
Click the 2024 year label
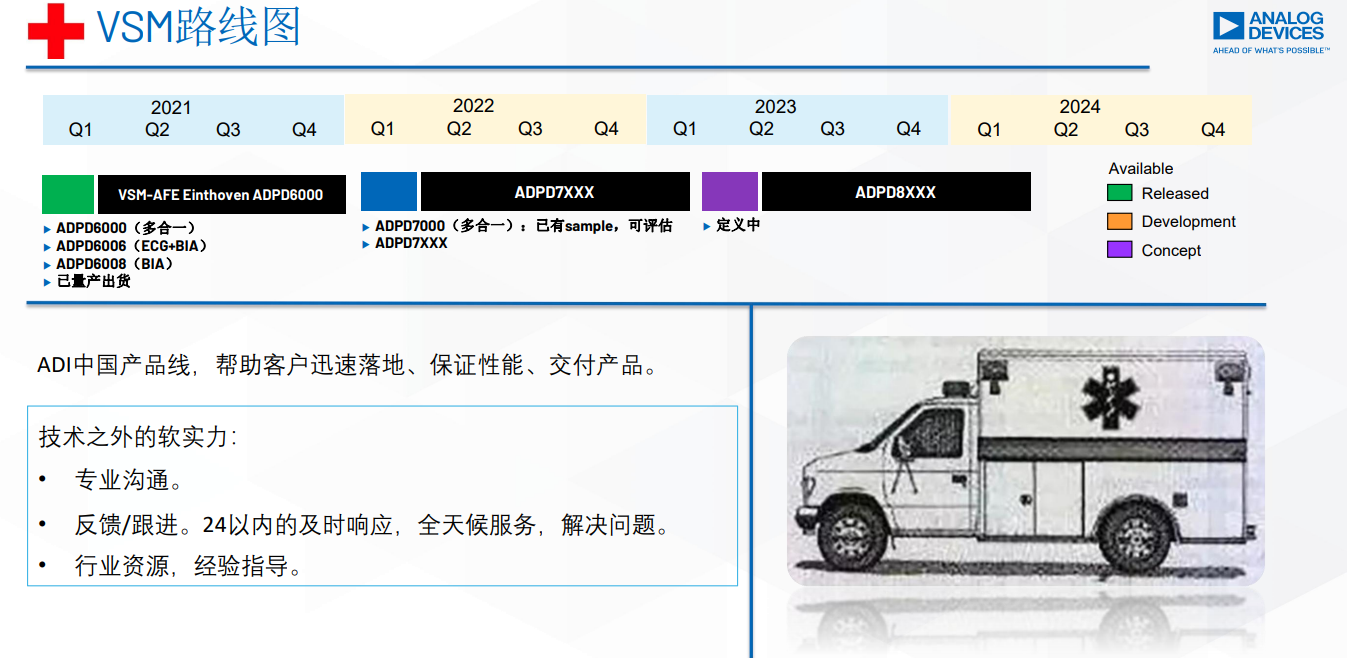[x=1080, y=107]
